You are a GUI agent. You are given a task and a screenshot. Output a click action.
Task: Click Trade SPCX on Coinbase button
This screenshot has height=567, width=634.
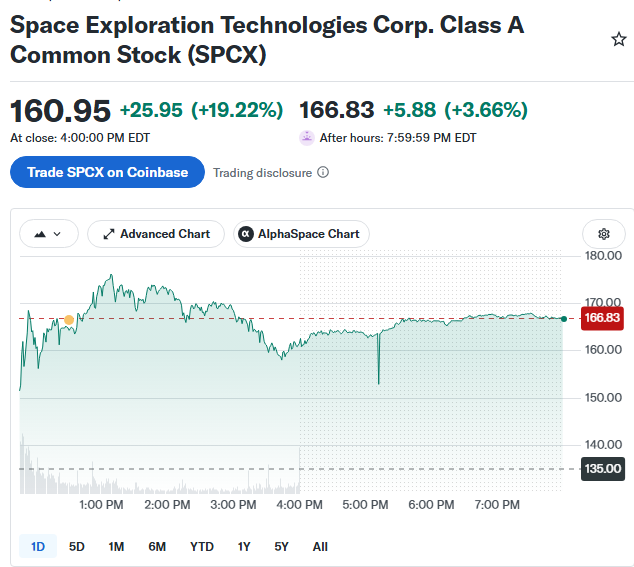[107, 172]
